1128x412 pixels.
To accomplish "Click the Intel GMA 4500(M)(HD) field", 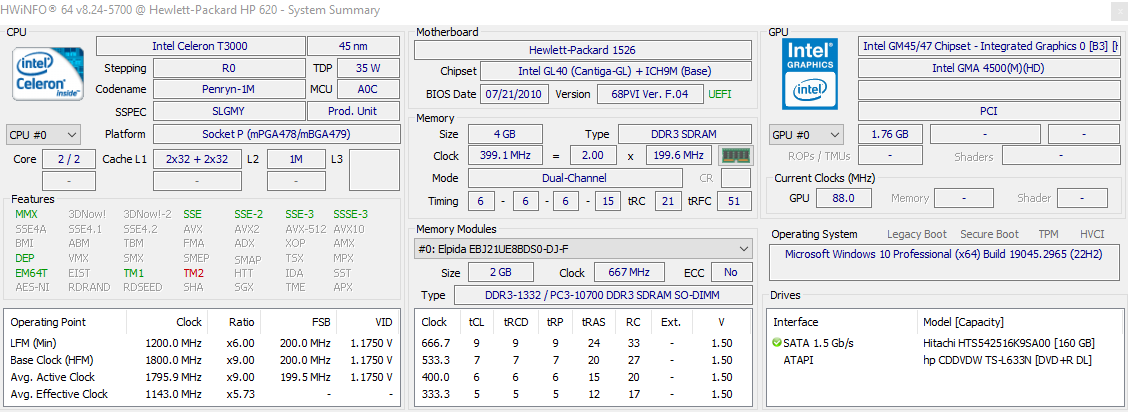I will (x=987, y=68).
